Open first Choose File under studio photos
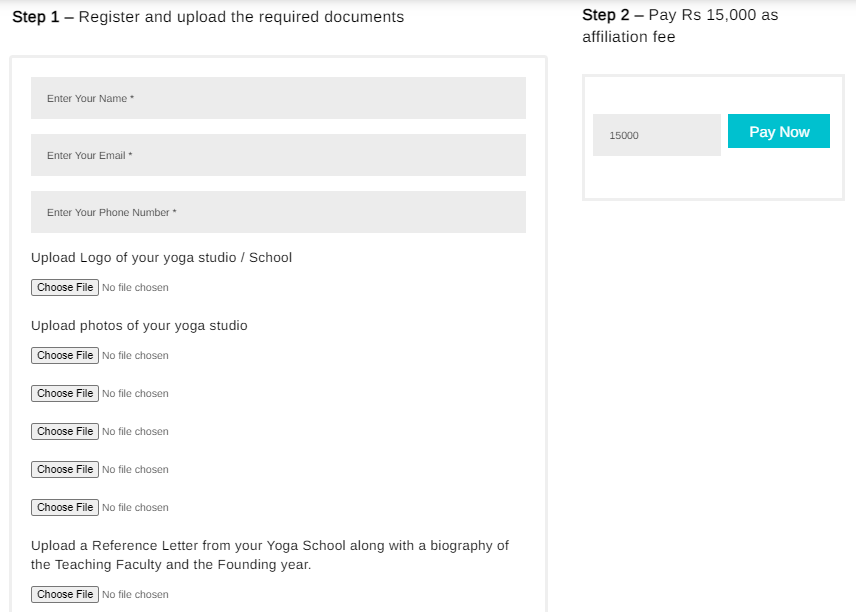 click(x=65, y=355)
